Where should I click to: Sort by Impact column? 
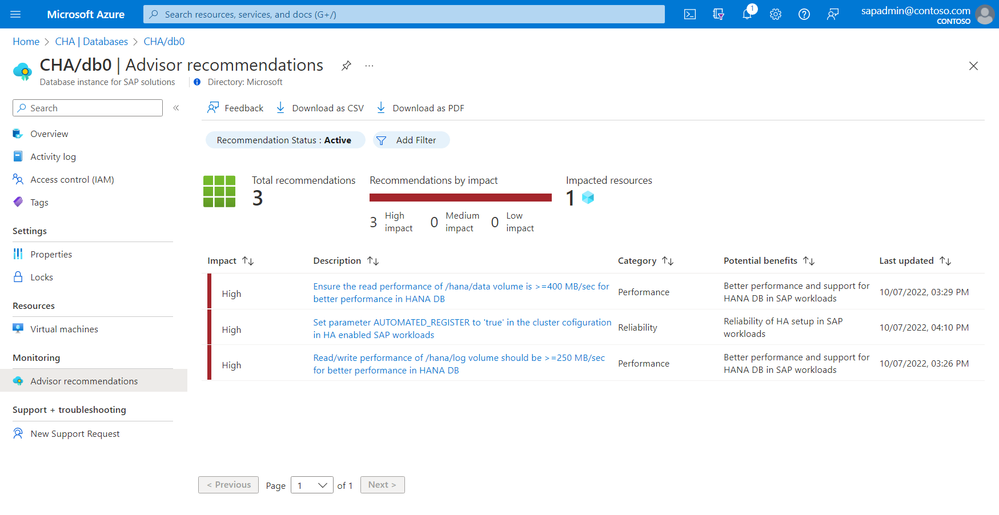click(x=231, y=261)
